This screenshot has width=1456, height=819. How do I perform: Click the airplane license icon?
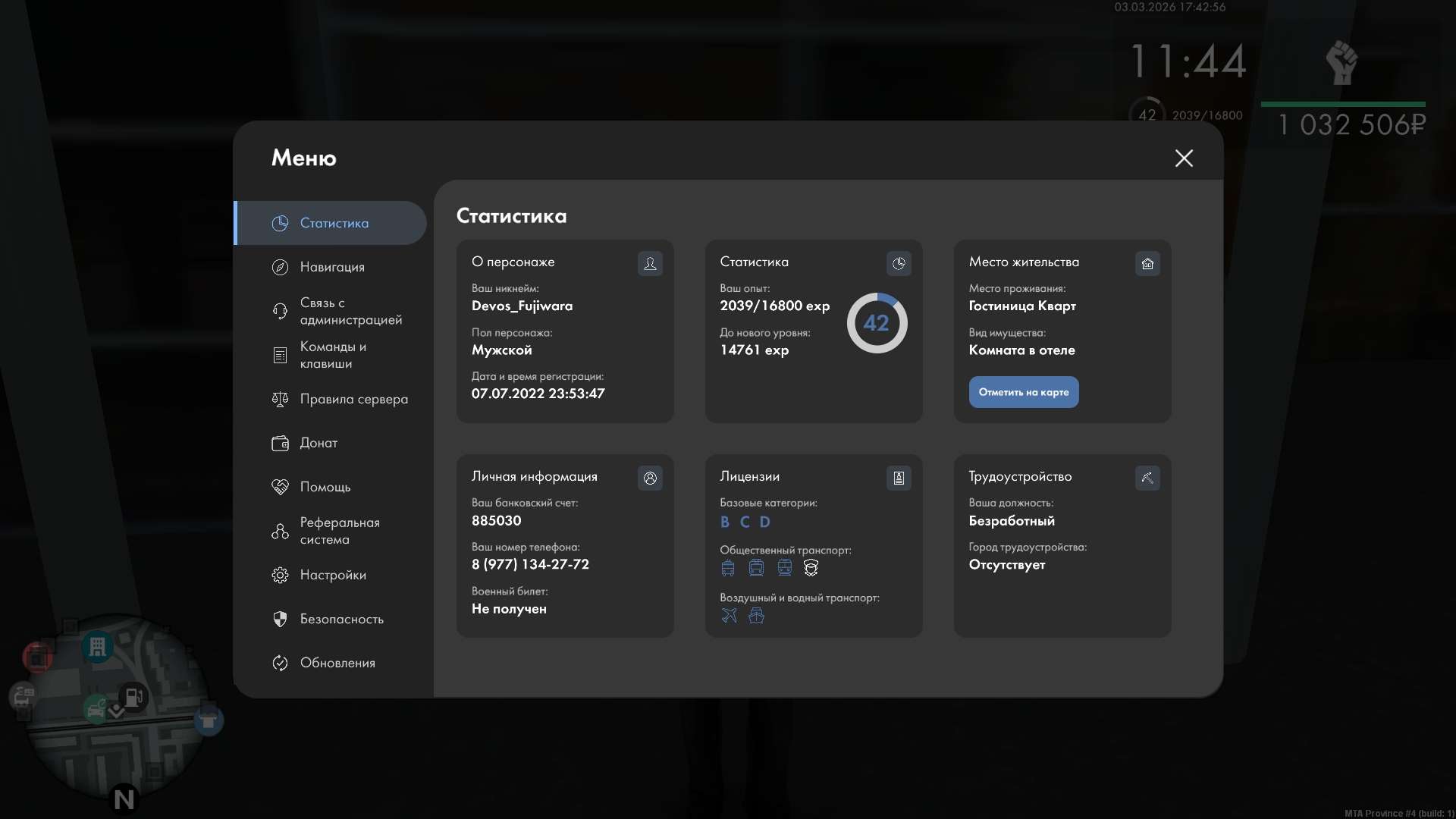729,615
